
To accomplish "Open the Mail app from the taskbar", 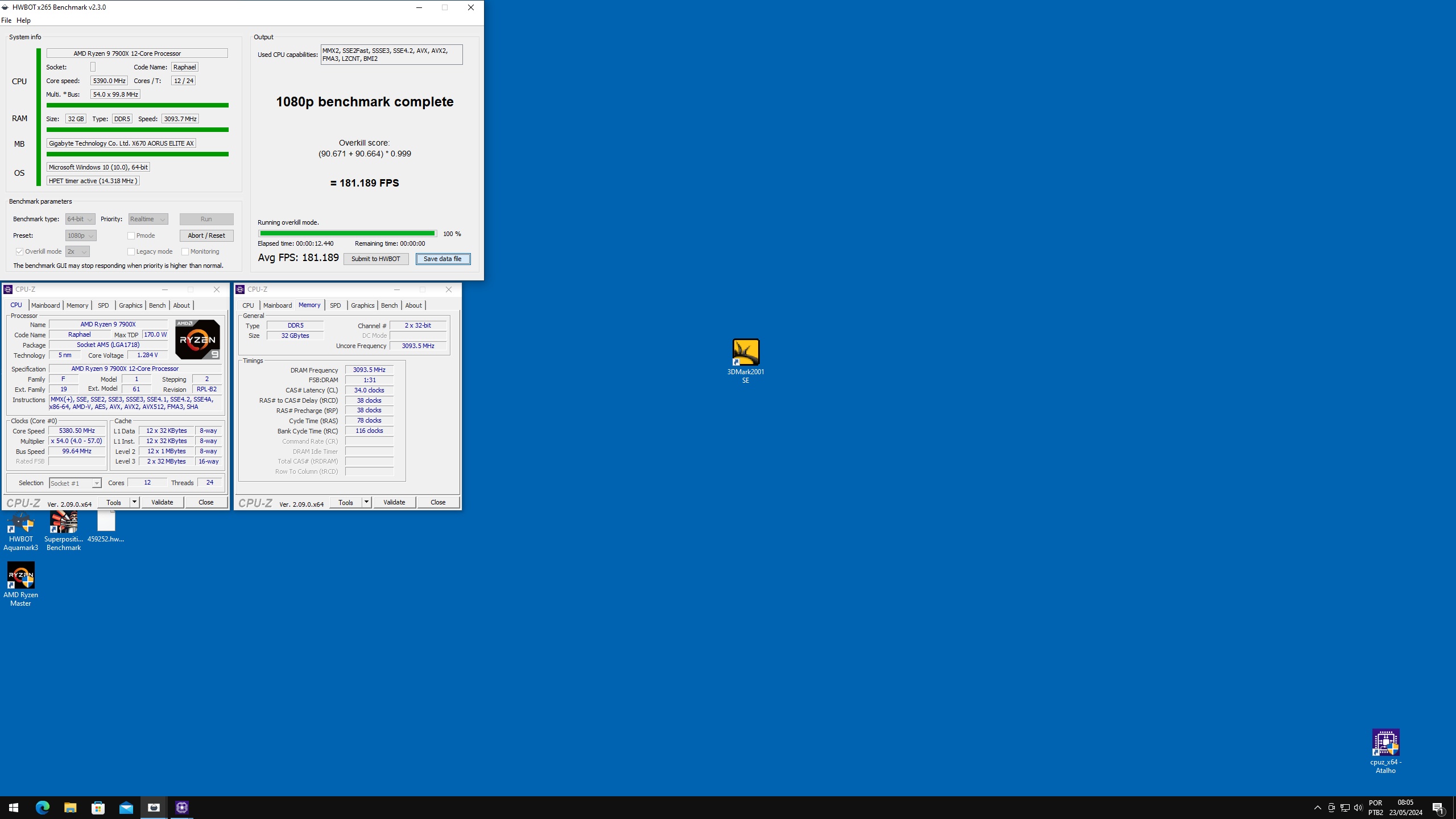I will [126, 807].
